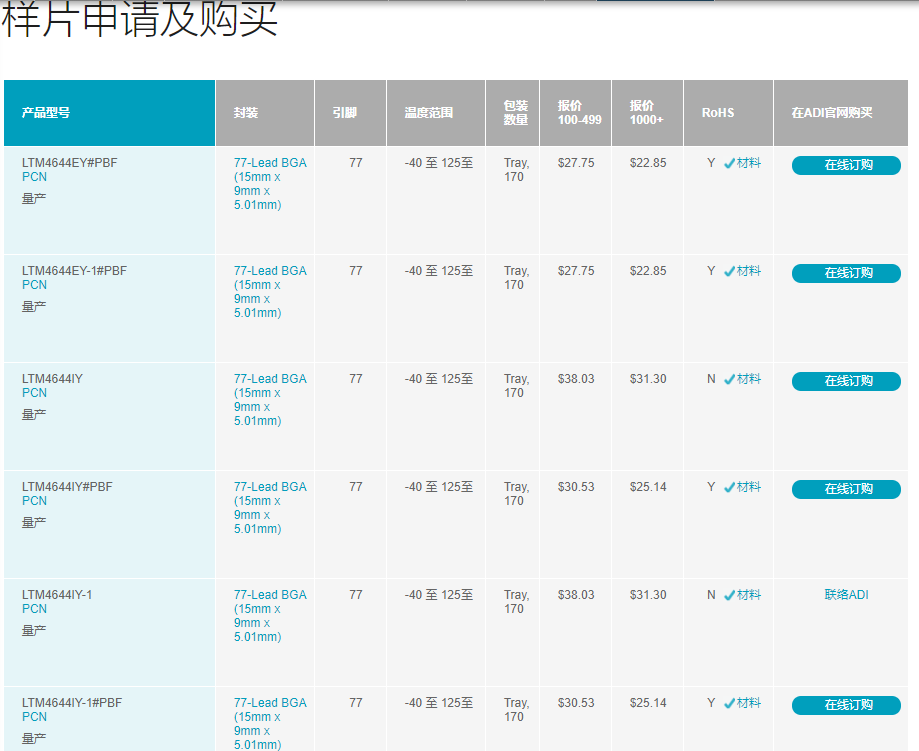
Task: Open the checkmark 材料 link in LTM4644IY row
Action: (x=742, y=379)
